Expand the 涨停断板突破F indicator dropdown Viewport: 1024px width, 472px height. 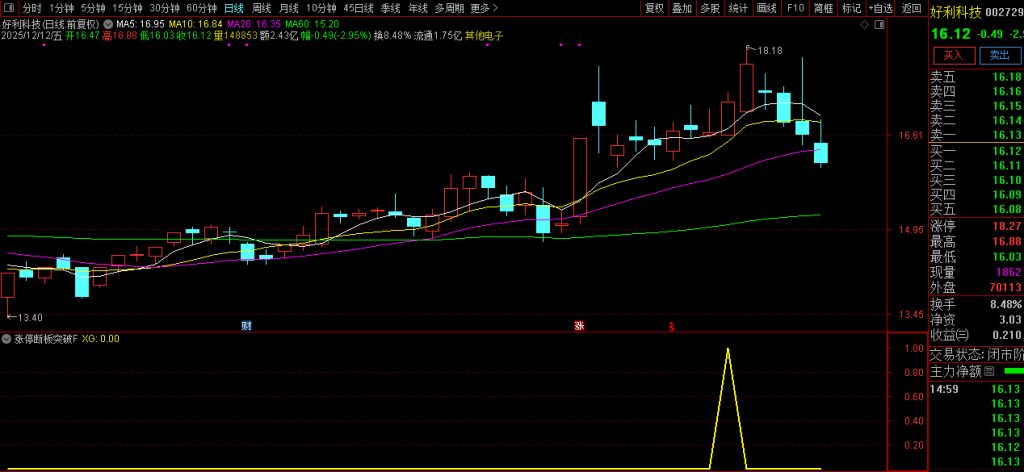click(x=7, y=338)
